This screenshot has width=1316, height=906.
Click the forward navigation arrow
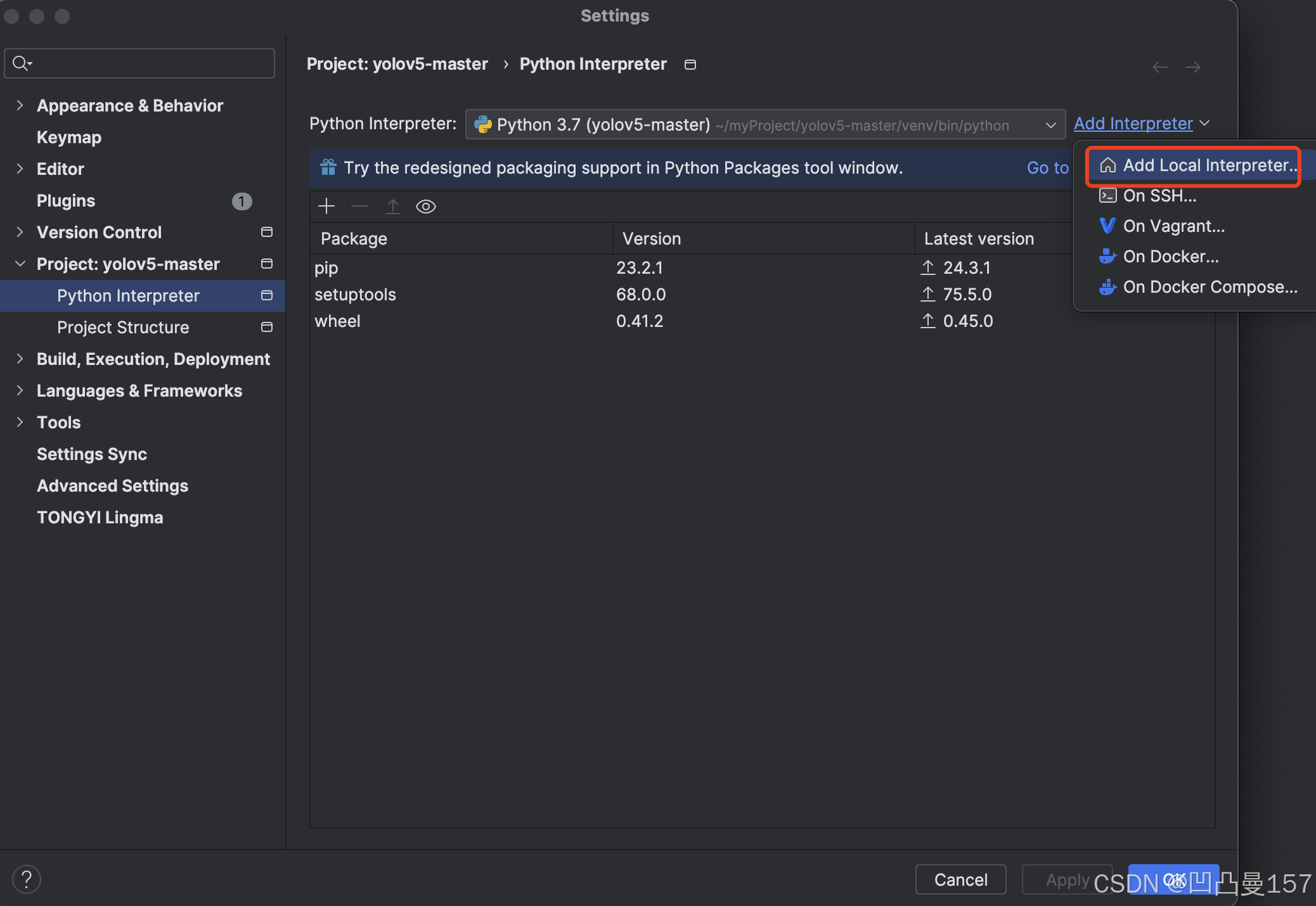pos(1193,67)
